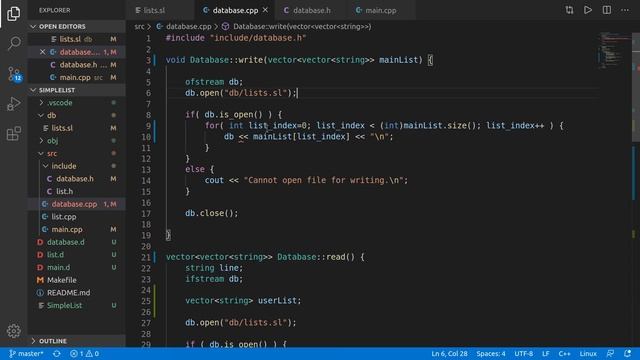Click src breadcrumb segment
This screenshot has width=640, height=360.
[139, 27]
